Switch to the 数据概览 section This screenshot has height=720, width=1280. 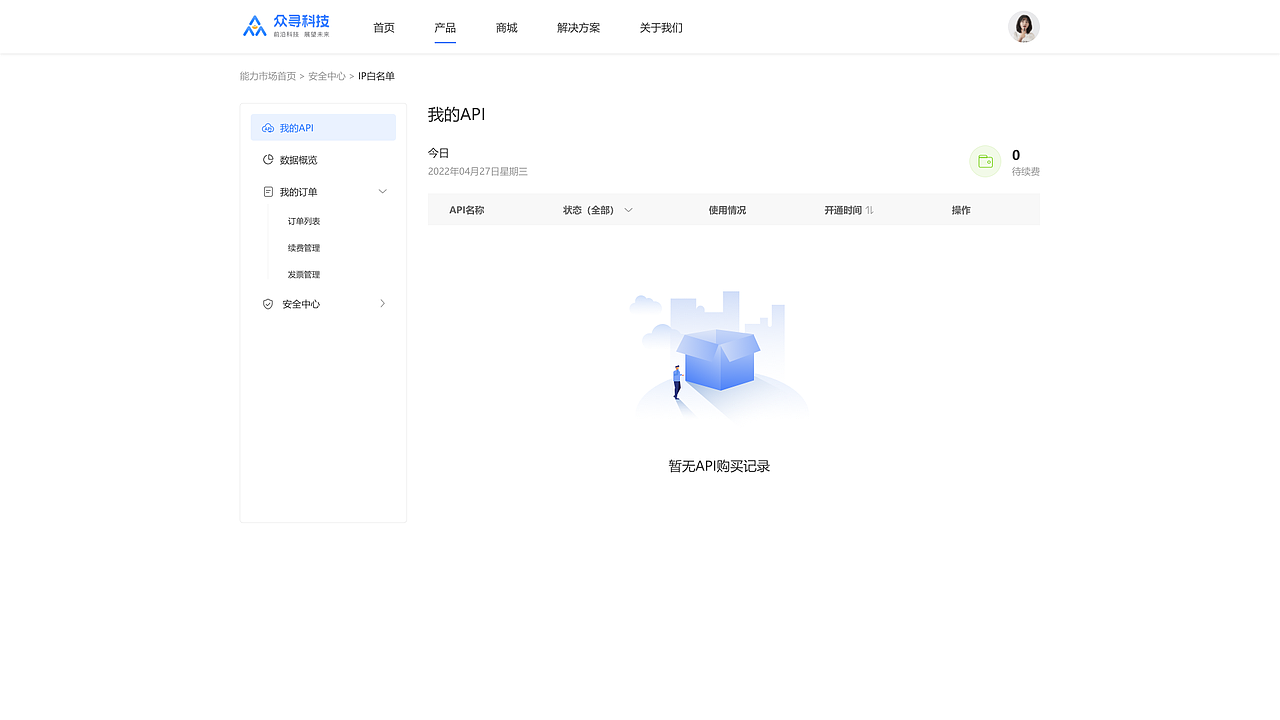point(297,159)
